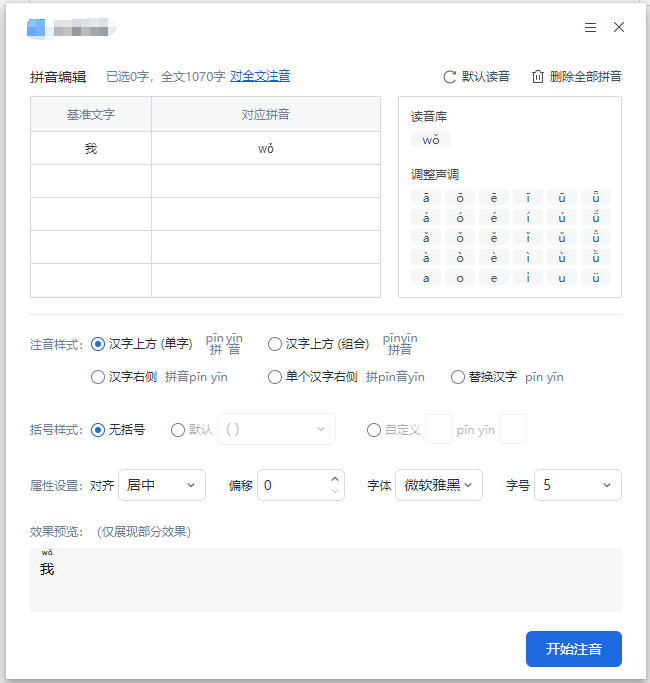Pick tone letter ē

click(x=494, y=197)
